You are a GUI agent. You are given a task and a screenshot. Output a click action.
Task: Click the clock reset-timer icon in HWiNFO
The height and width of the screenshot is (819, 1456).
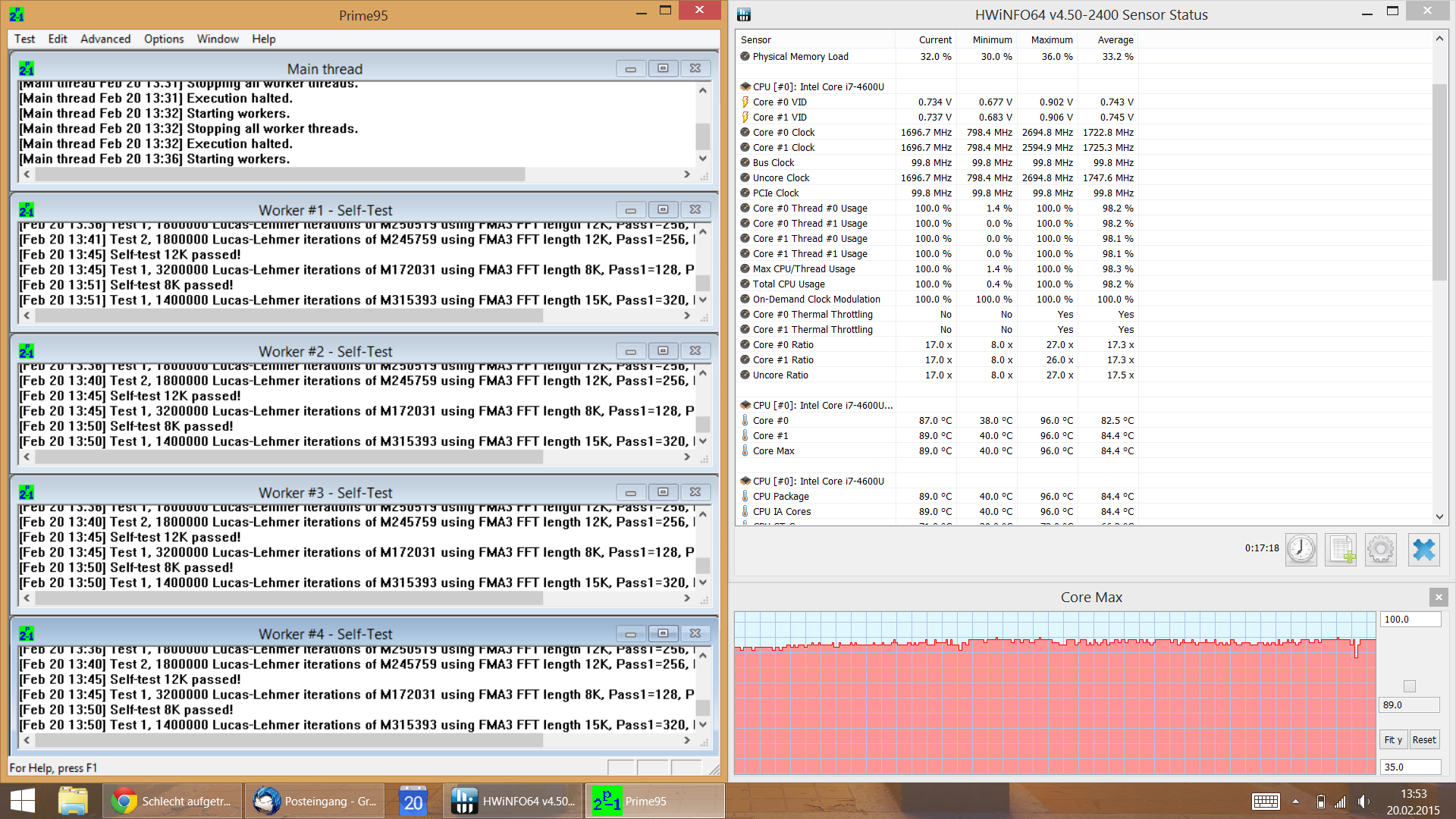(x=1301, y=549)
